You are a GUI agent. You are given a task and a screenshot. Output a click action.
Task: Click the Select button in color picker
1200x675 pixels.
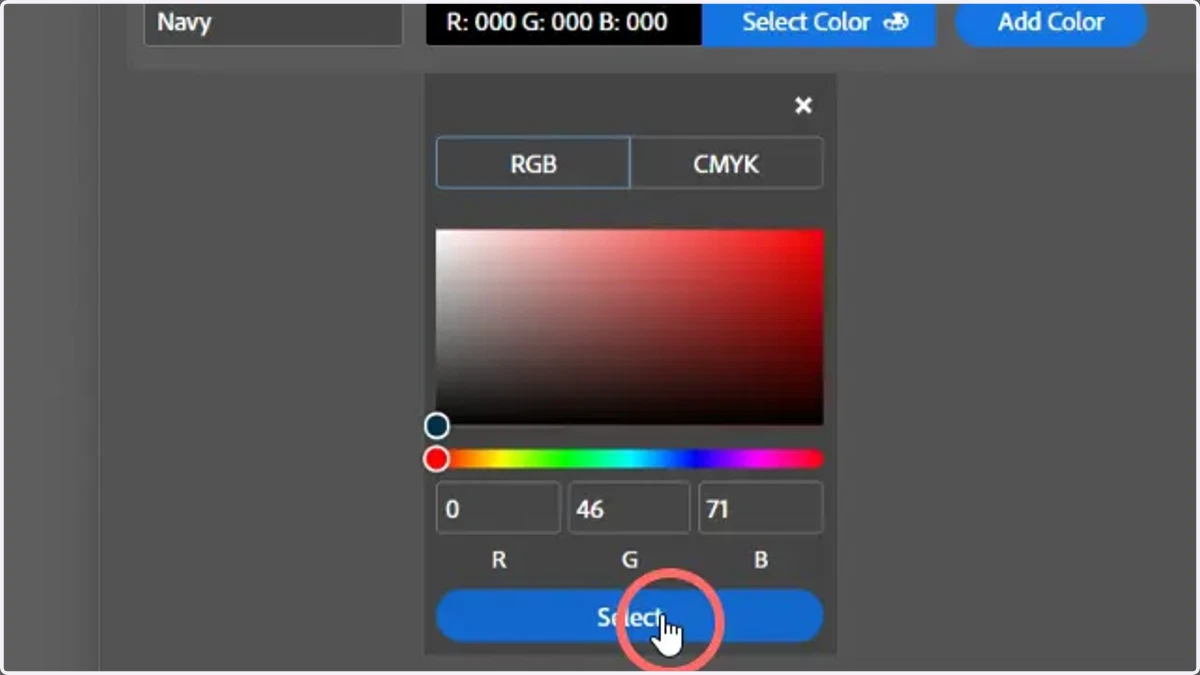click(x=629, y=616)
